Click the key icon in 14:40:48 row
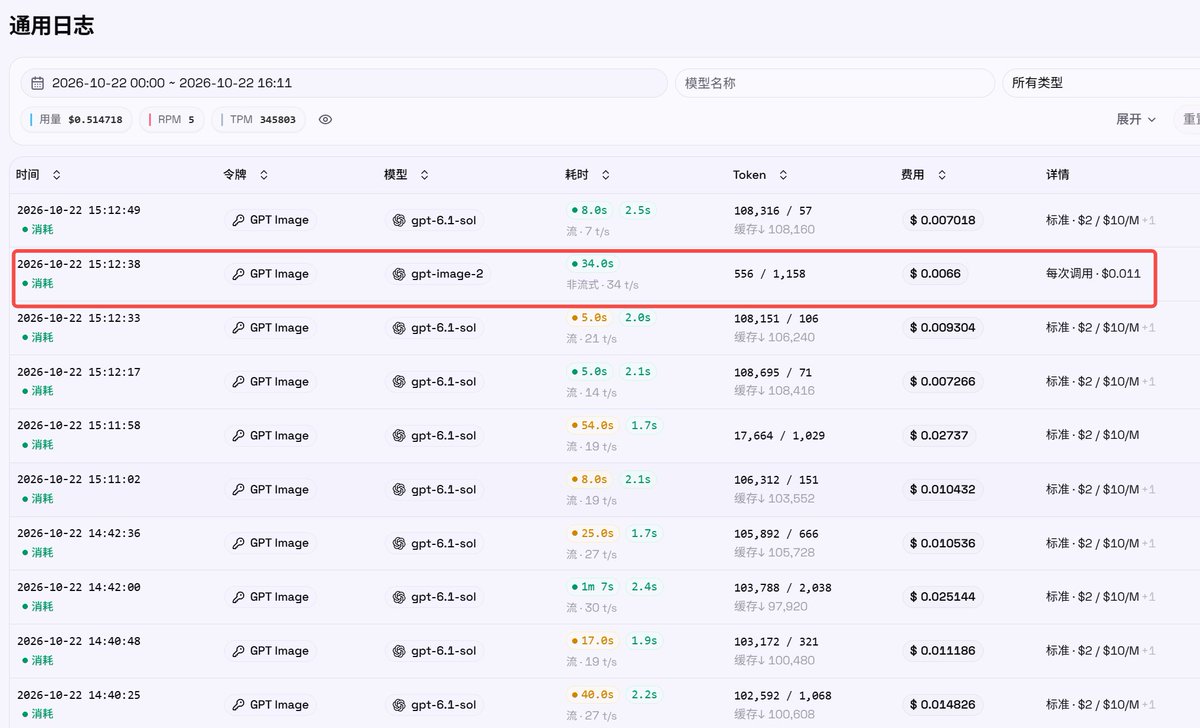 tap(238, 651)
